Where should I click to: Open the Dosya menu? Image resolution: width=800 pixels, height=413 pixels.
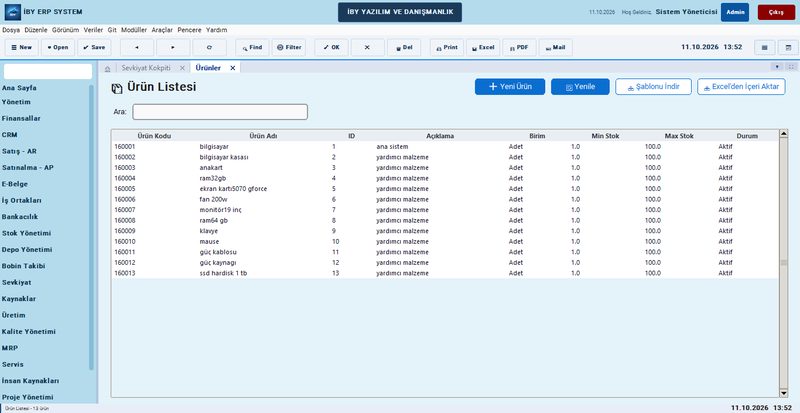click(x=11, y=30)
